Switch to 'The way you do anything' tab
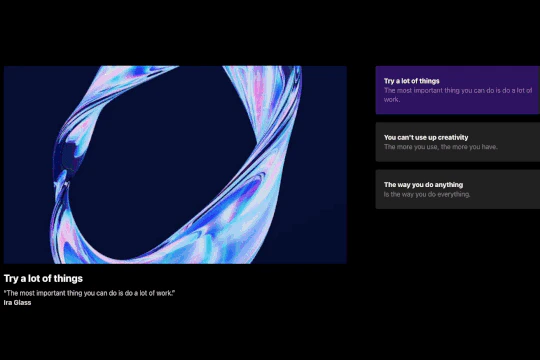The image size is (540, 360). [458, 189]
